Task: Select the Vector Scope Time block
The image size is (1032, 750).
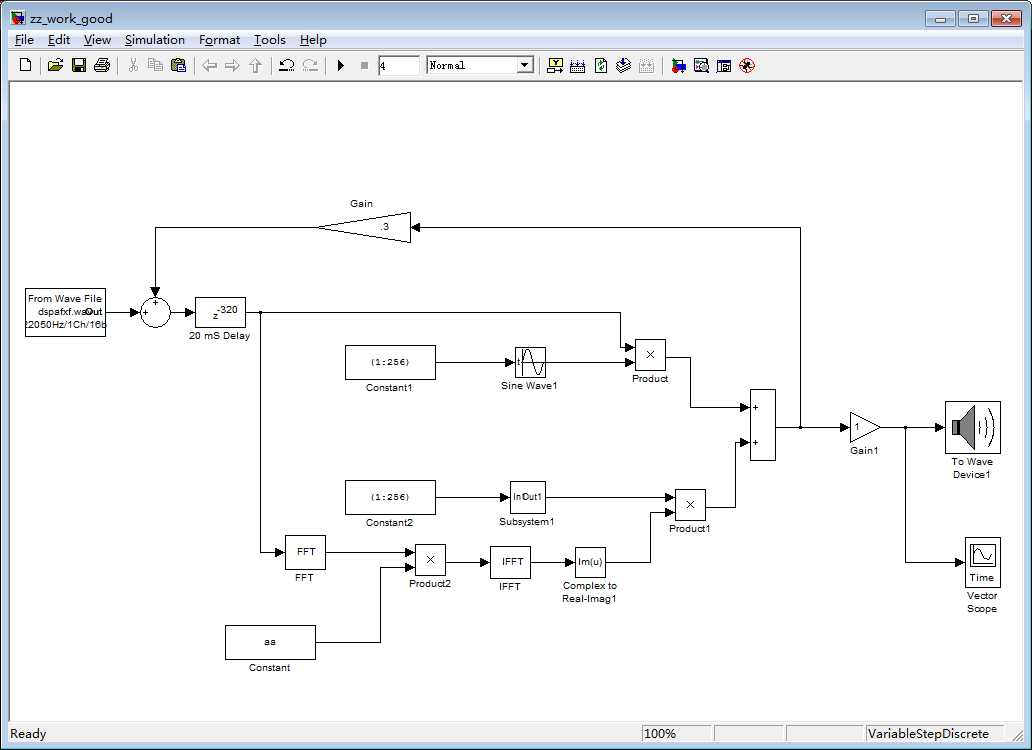Action: click(x=983, y=562)
